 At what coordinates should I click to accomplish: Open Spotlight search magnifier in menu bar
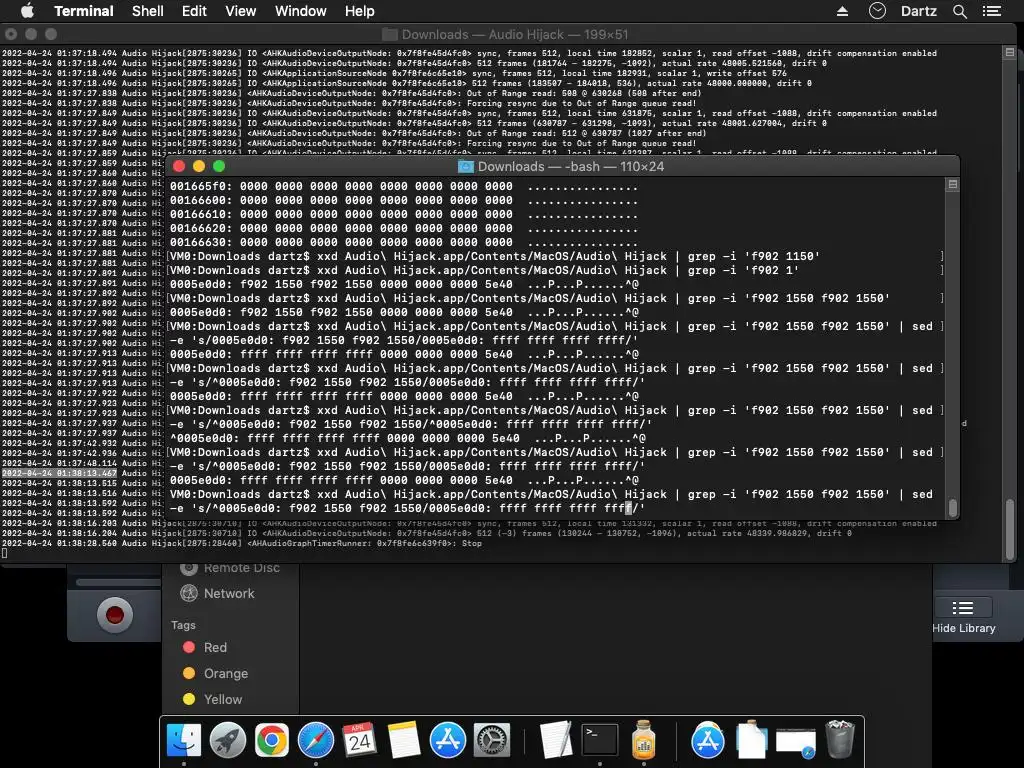(x=959, y=11)
